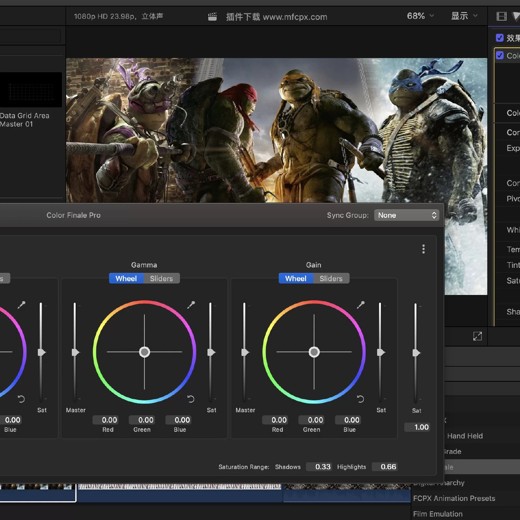
Task: Open the three-dot options menu
Action: click(x=423, y=249)
